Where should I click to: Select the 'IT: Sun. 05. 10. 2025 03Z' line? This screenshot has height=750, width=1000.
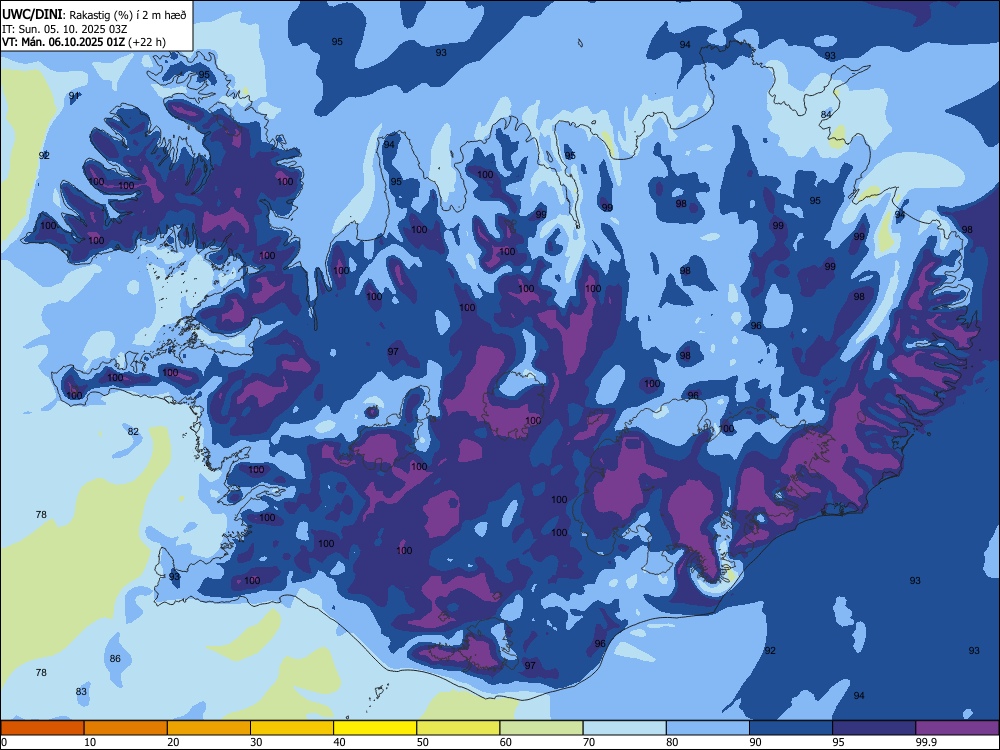coord(64,29)
